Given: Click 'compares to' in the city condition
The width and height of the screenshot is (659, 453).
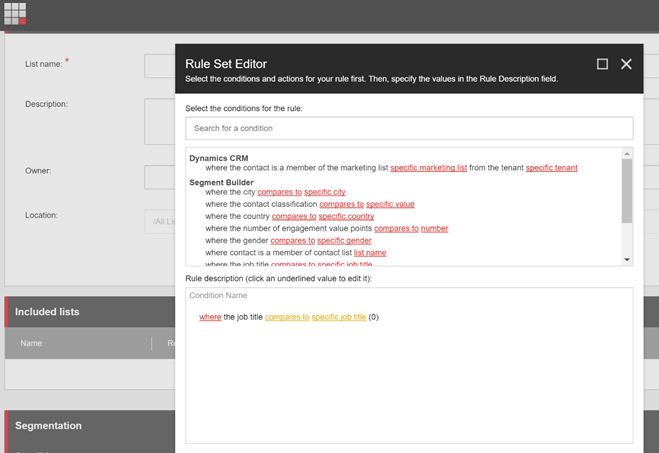Looking at the screenshot, I should [279, 192].
